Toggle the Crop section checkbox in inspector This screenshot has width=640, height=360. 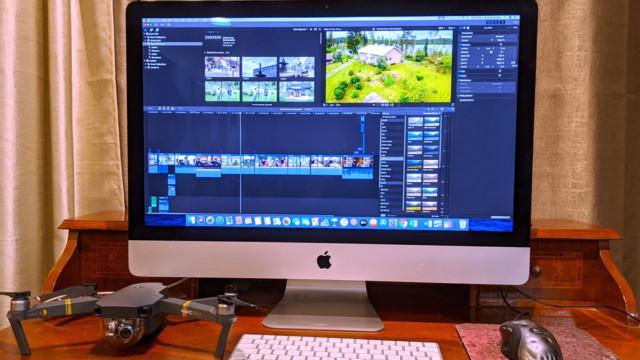pyautogui.click(x=500, y=71)
